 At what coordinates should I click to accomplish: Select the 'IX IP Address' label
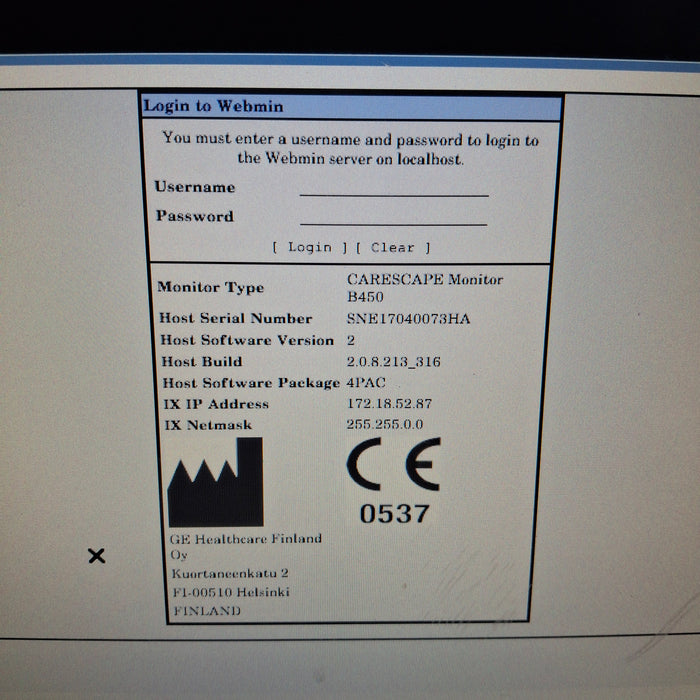pyautogui.click(x=216, y=404)
